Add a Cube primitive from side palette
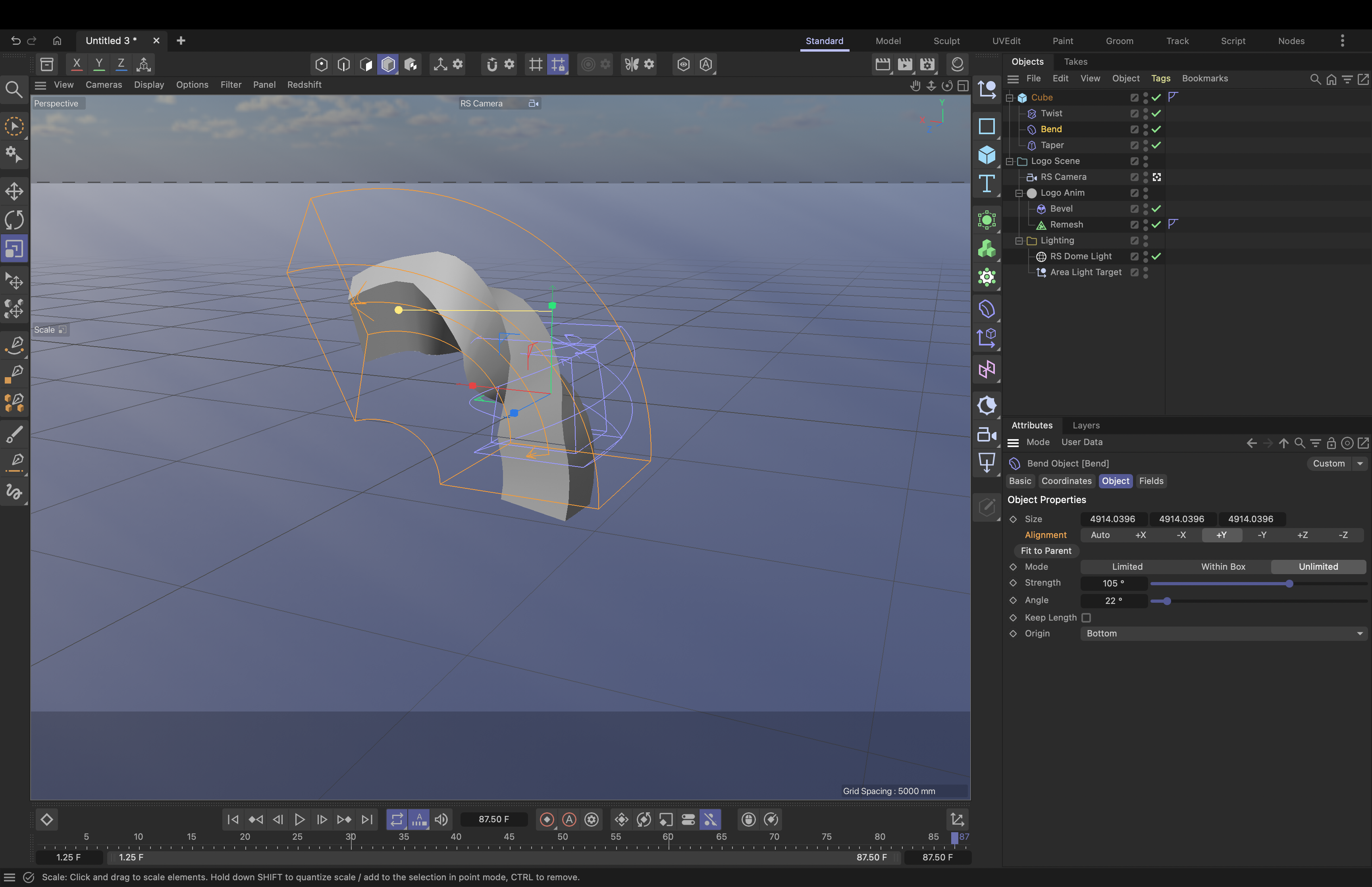The width and height of the screenshot is (1372, 887). tap(987, 154)
